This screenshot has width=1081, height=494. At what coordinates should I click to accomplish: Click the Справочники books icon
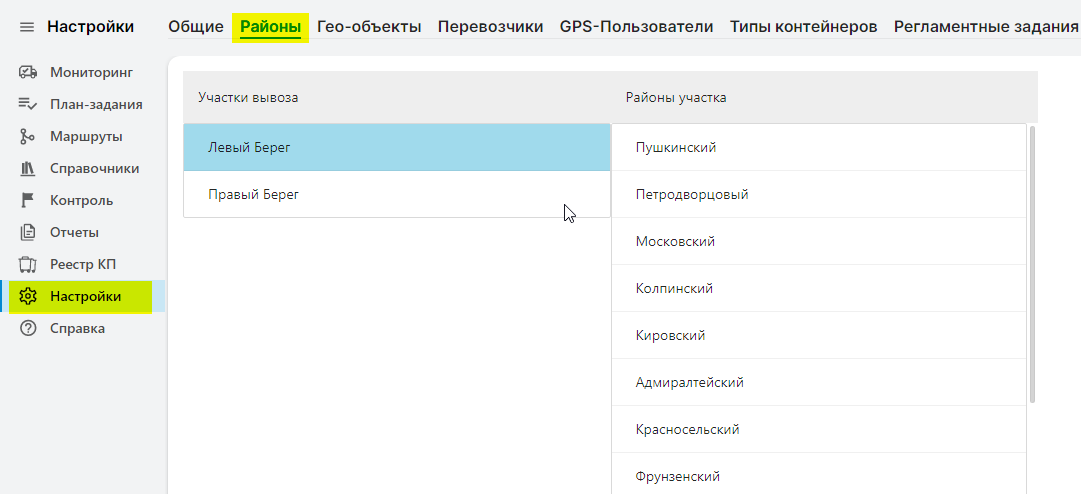click(x=28, y=168)
